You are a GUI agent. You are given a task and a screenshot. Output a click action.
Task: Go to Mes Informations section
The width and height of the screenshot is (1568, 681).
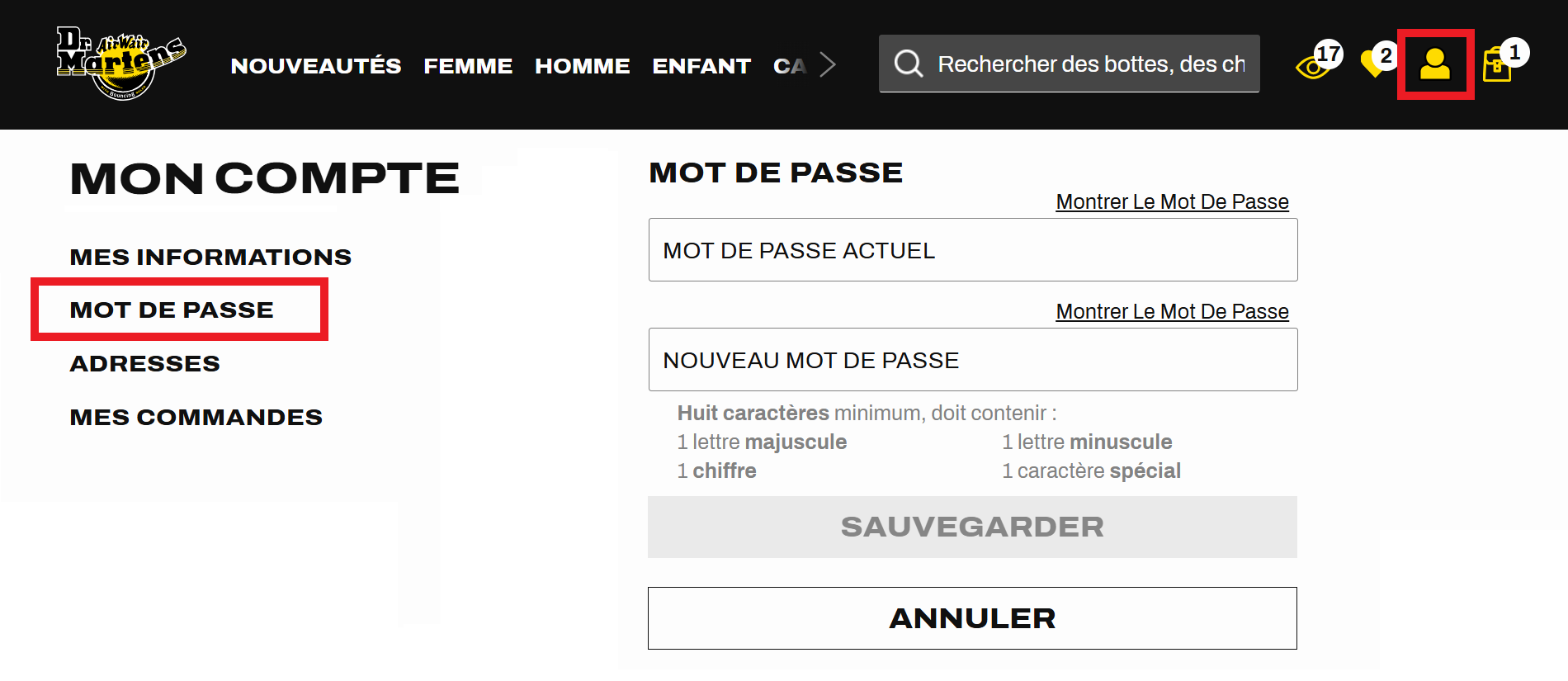(210, 257)
